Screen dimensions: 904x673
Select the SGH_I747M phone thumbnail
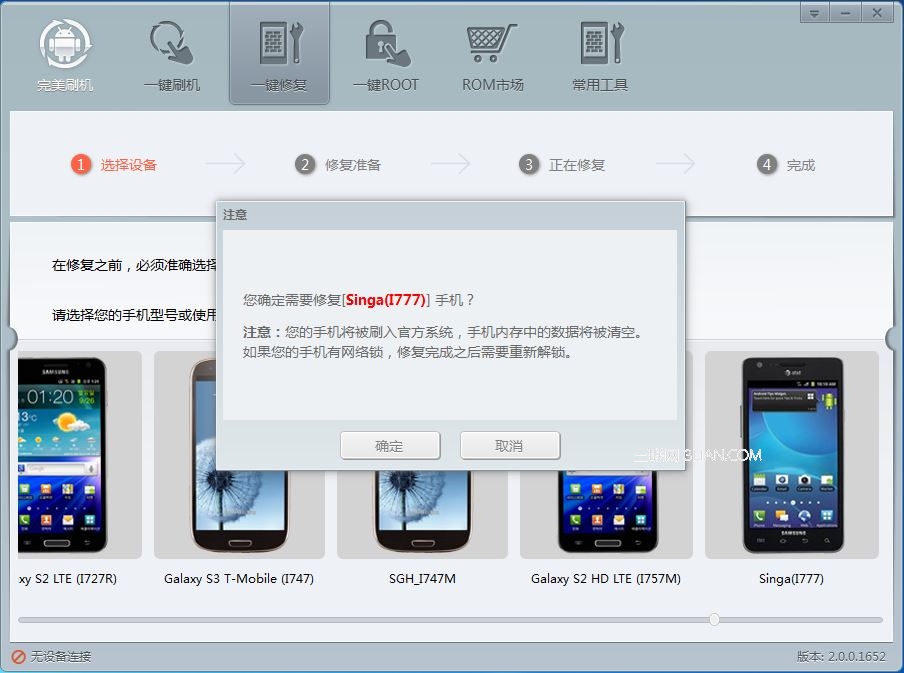click(423, 513)
